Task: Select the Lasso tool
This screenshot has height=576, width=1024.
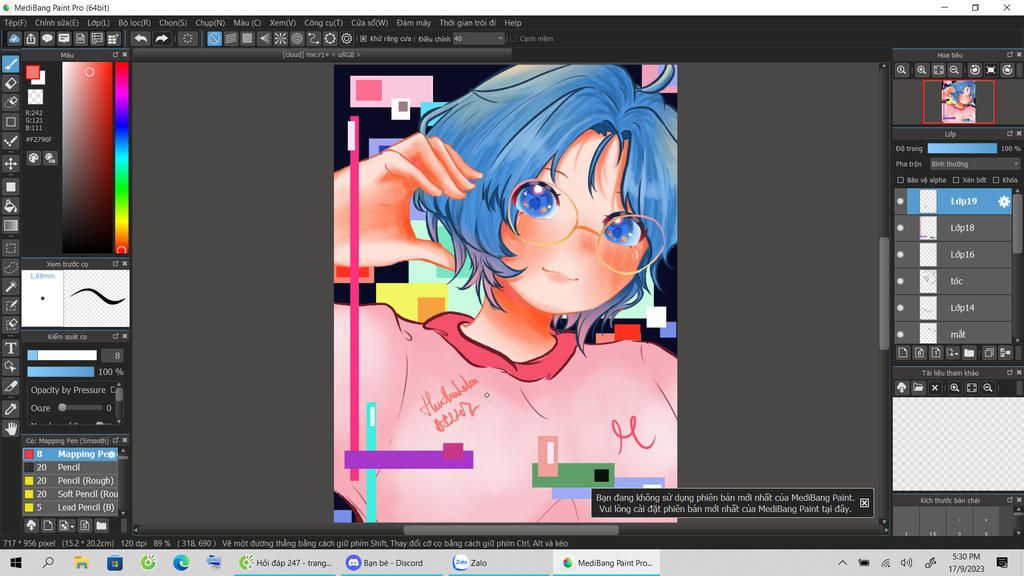Action: tap(10, 268)
